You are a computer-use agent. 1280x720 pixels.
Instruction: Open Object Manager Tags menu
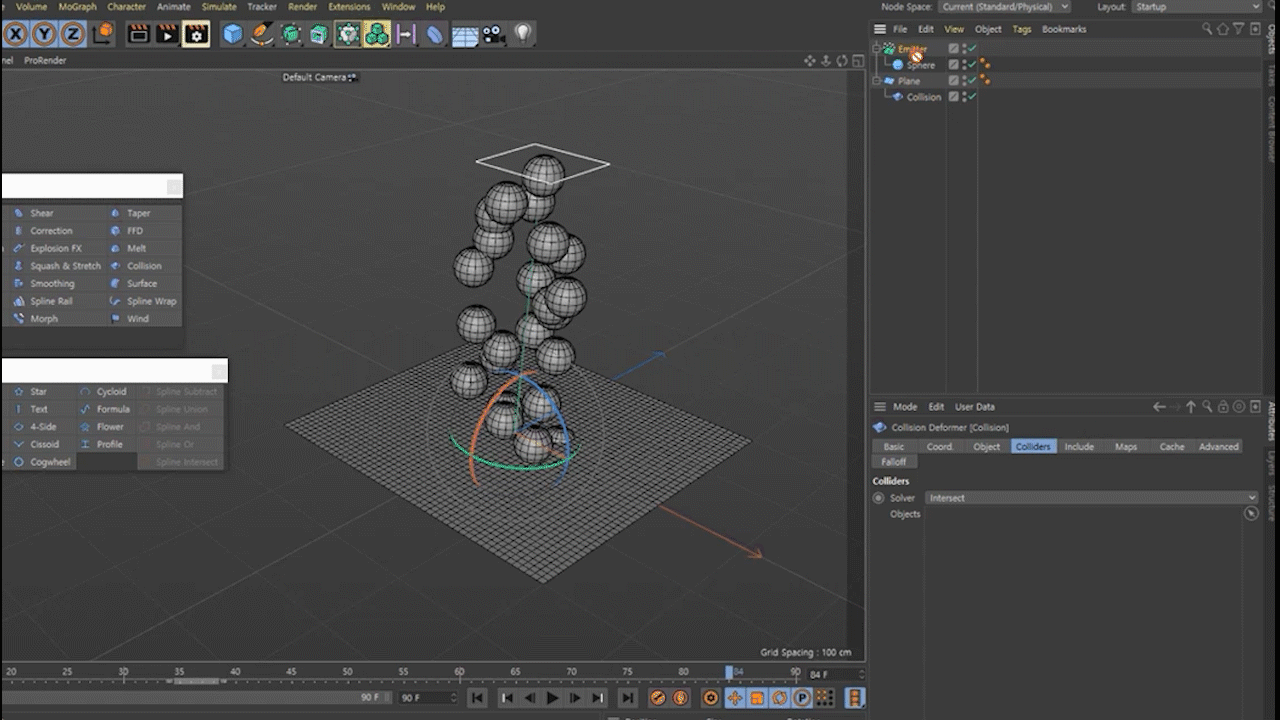tap(1021, 29)
